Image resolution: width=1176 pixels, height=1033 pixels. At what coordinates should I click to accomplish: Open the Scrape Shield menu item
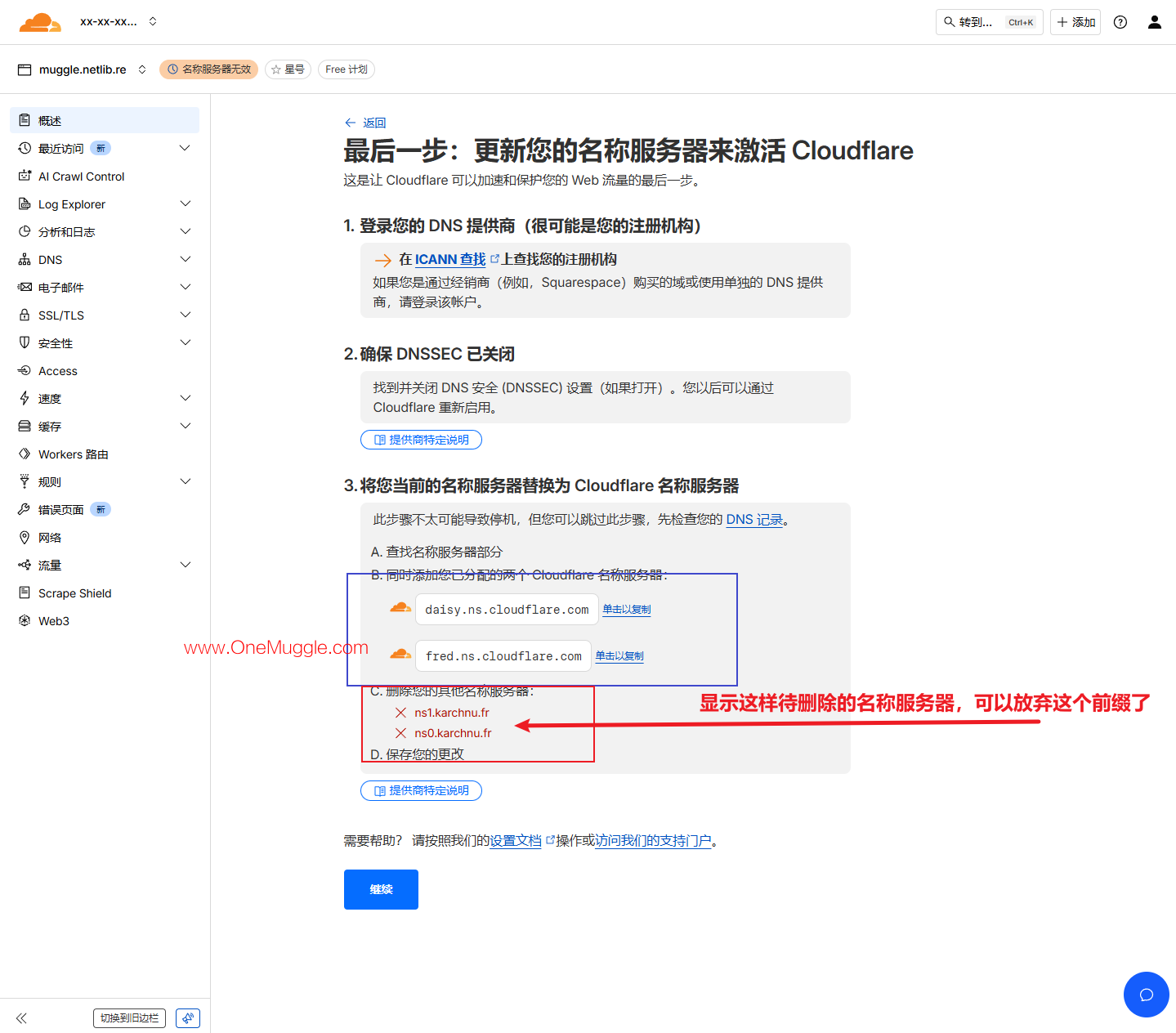click(105, 593)
